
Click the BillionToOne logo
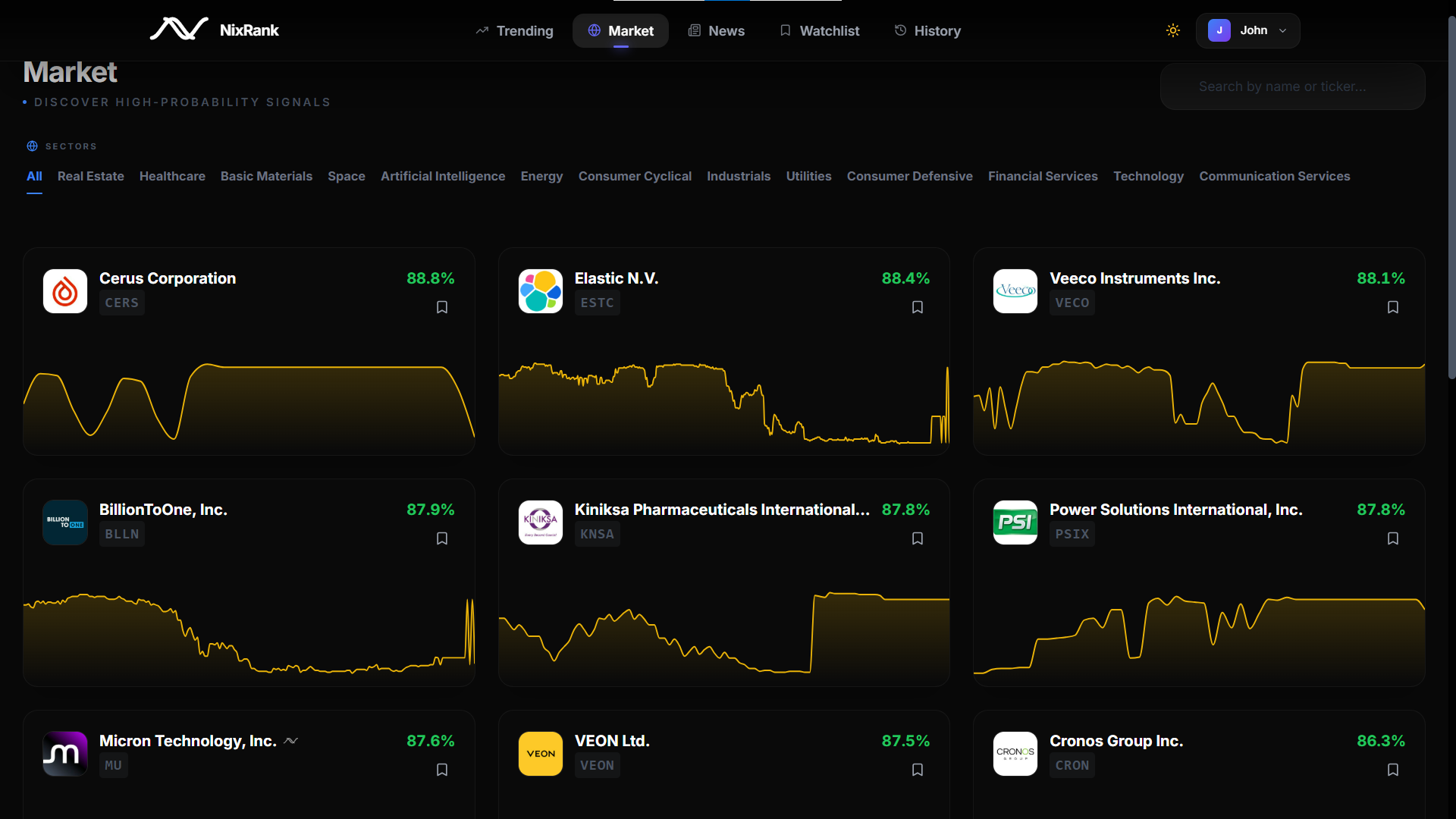click(x=65, y=522)
